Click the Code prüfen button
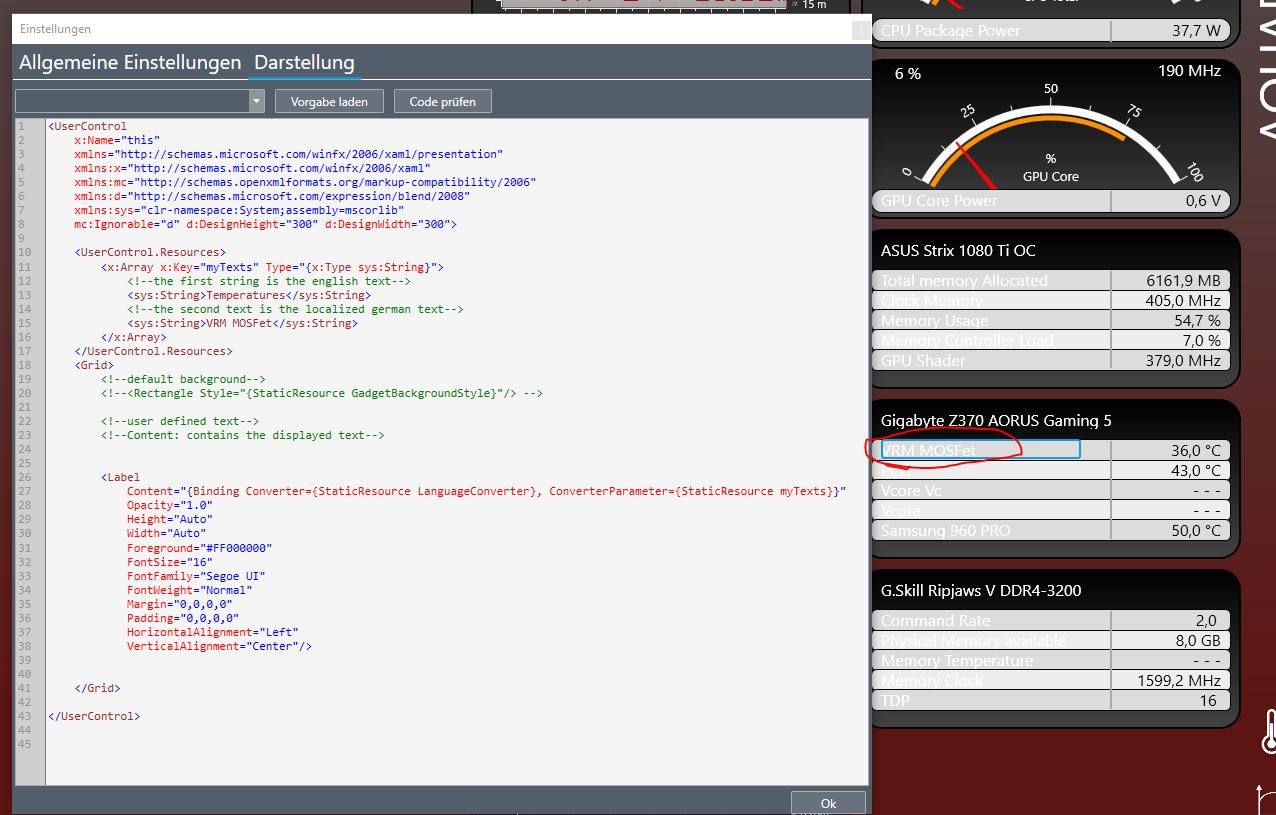 coord(443,101)
